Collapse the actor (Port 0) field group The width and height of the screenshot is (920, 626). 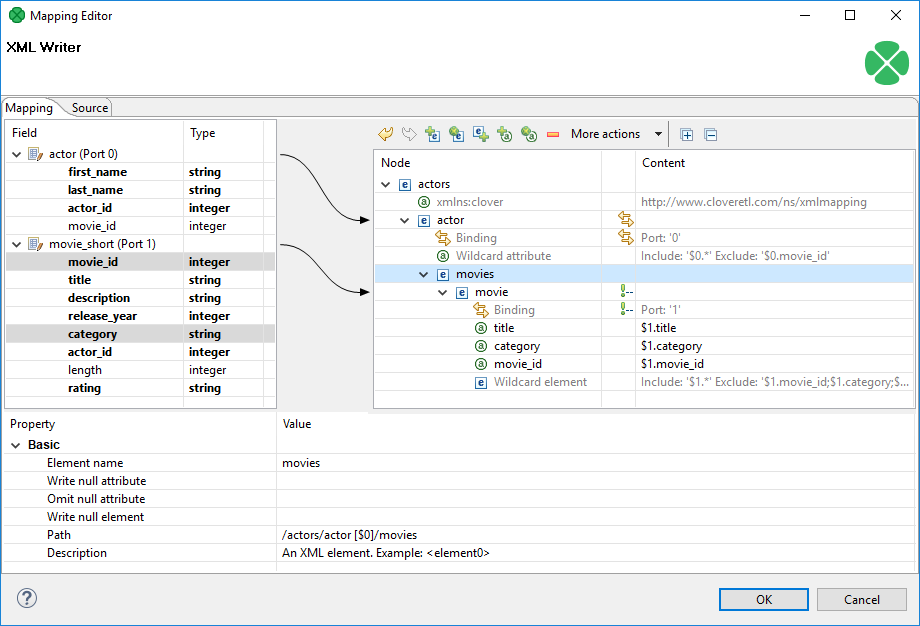click(x=17, y=153)
